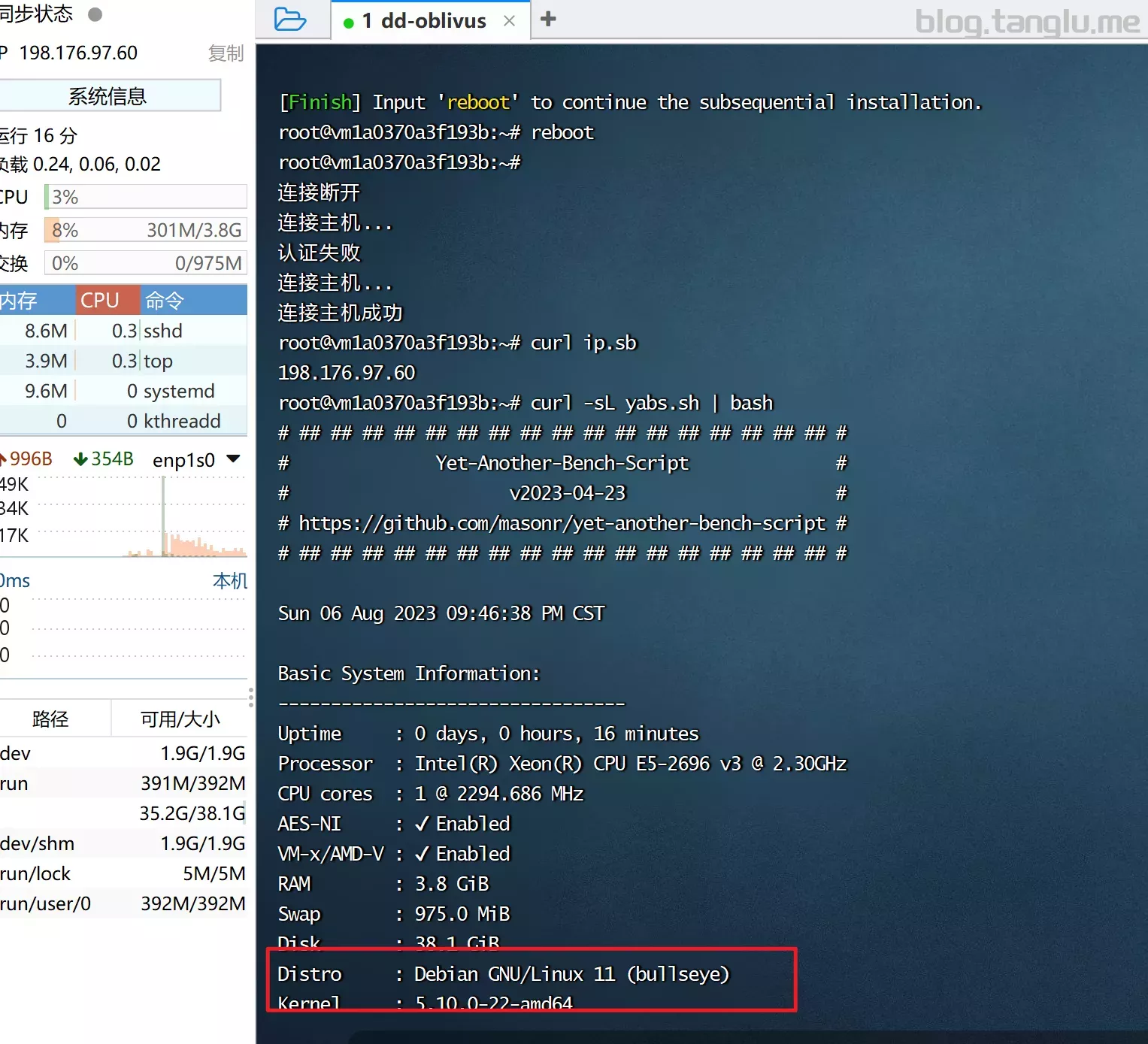Image resolution: width=1148 pixels, height=1044 pixels.
Task: Select the sshd process row
Action: tap(123, 331)
